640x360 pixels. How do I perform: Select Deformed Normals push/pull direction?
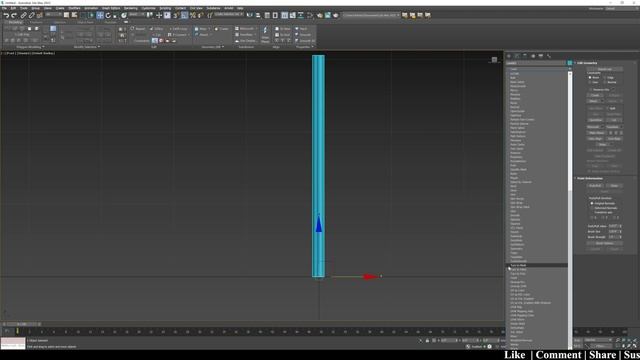[592, 208]
